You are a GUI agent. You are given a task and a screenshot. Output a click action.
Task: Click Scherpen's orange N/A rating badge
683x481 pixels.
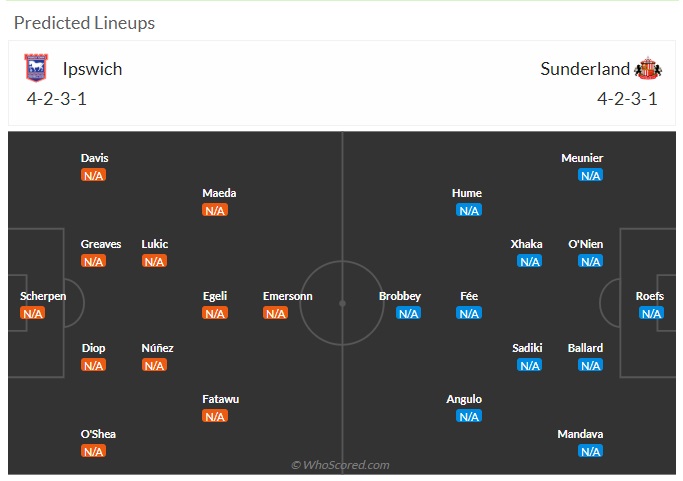(x=32, y=313)
